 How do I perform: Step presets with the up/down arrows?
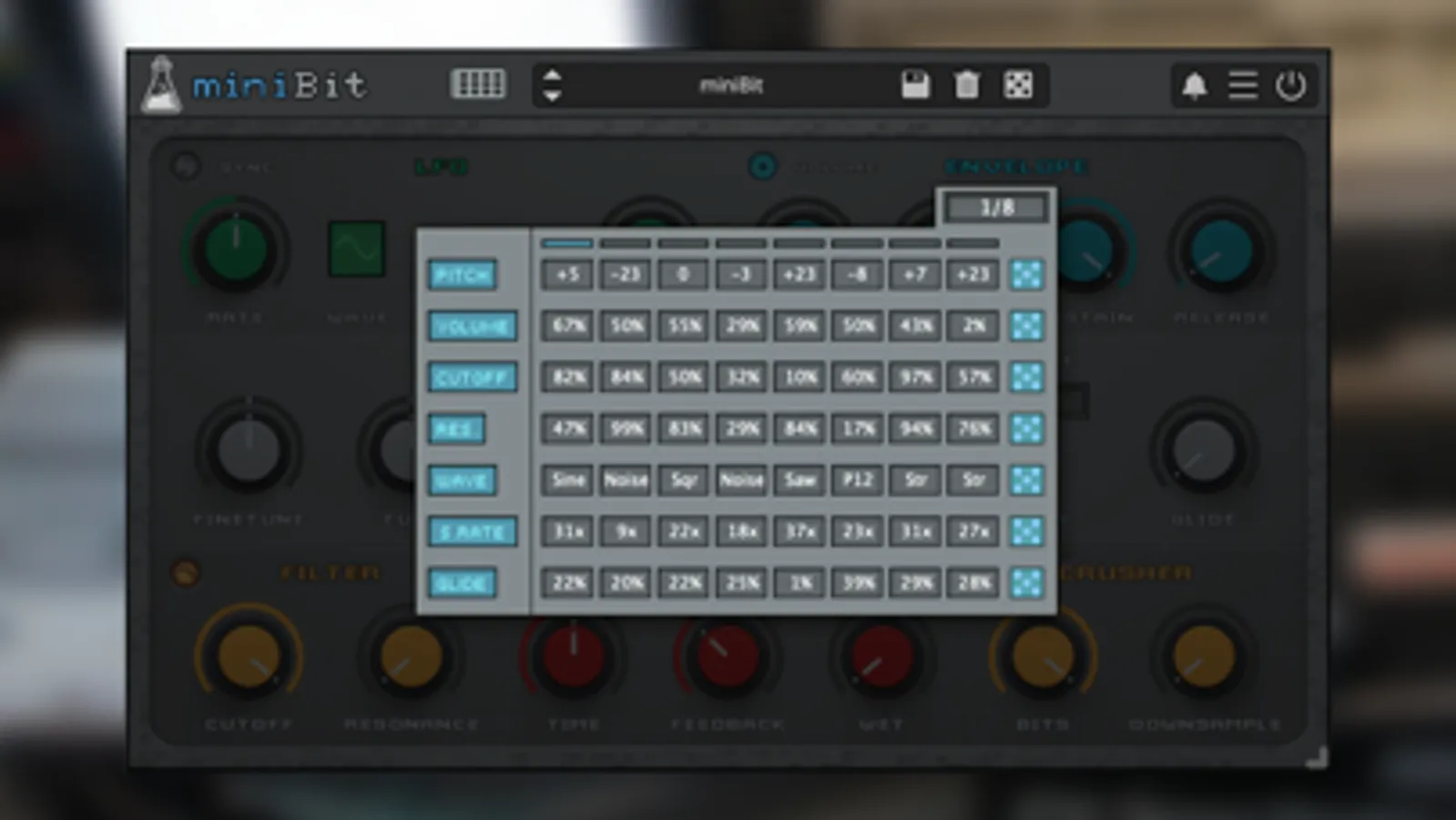click(x=552, y=85)
